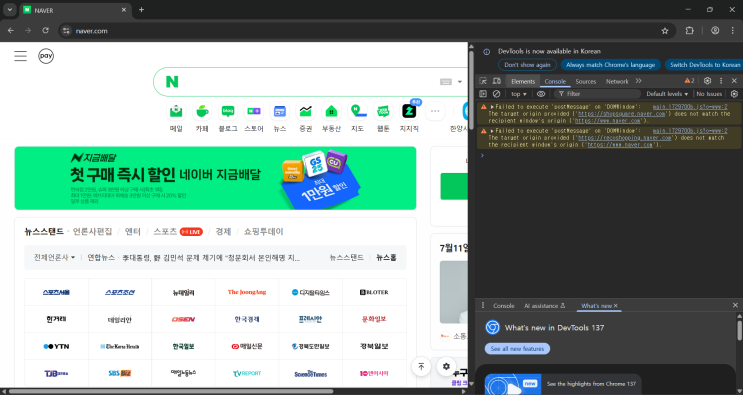The width and height of the screenshot is (743, 395).
Task: Open the 뉴스 (News) shortcut icon
Action: pos(280,112)
